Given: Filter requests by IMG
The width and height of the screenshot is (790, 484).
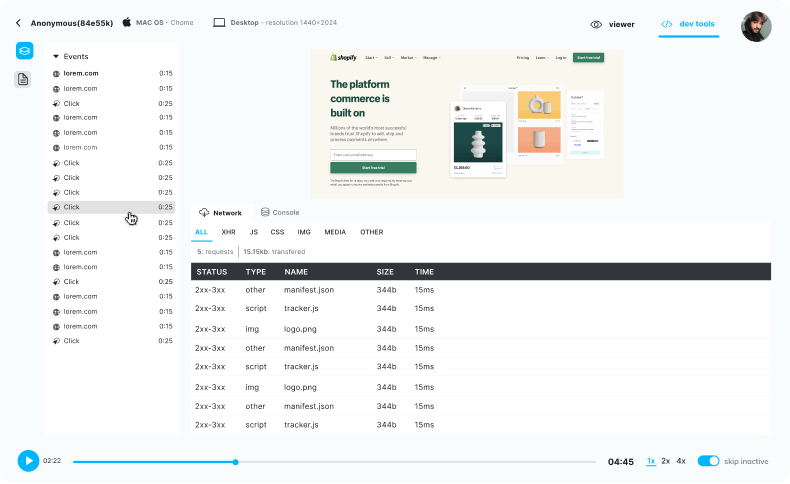Looking at the screenshot, I should (304, 232).
